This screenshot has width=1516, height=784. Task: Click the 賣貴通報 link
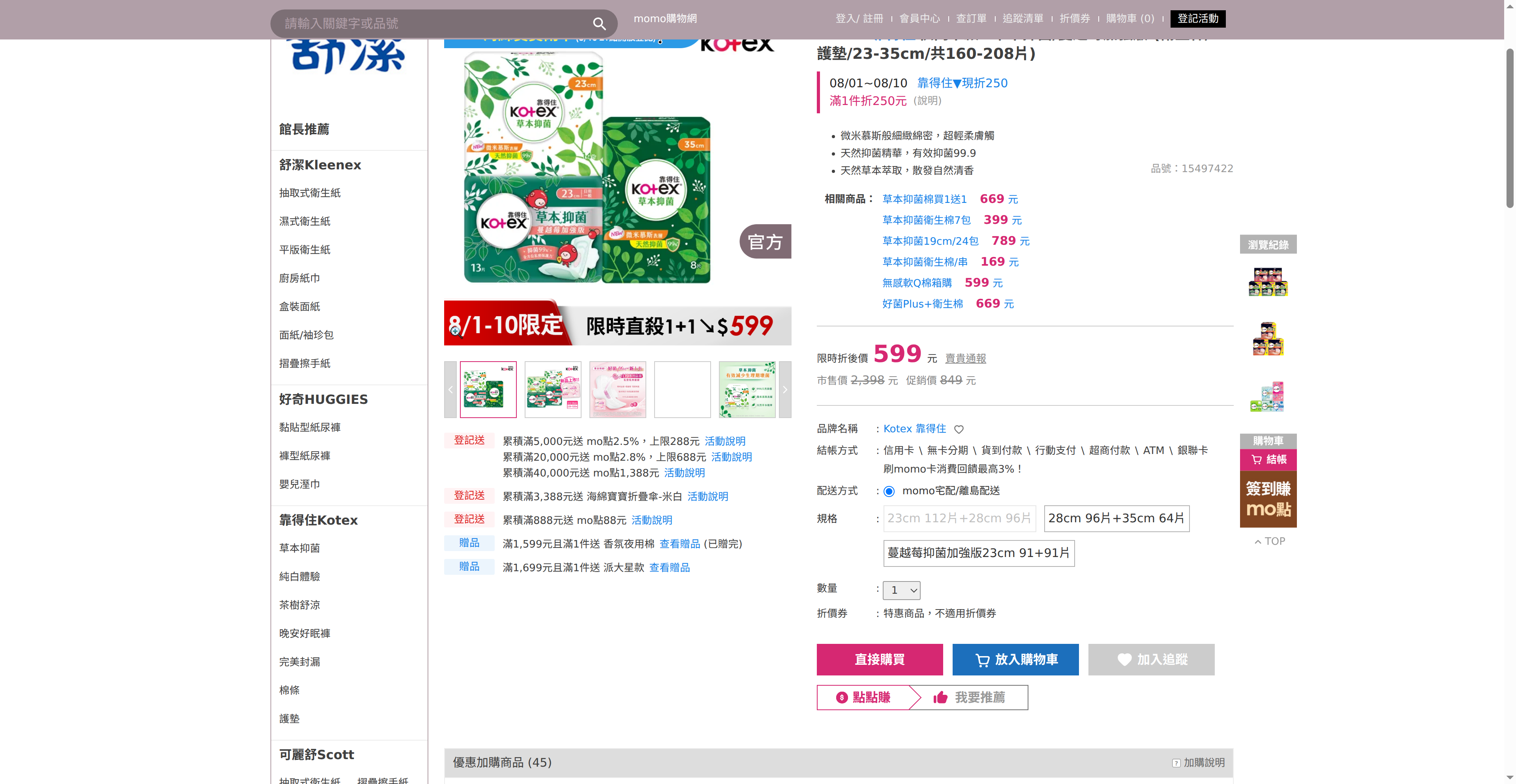coord(965,358)
